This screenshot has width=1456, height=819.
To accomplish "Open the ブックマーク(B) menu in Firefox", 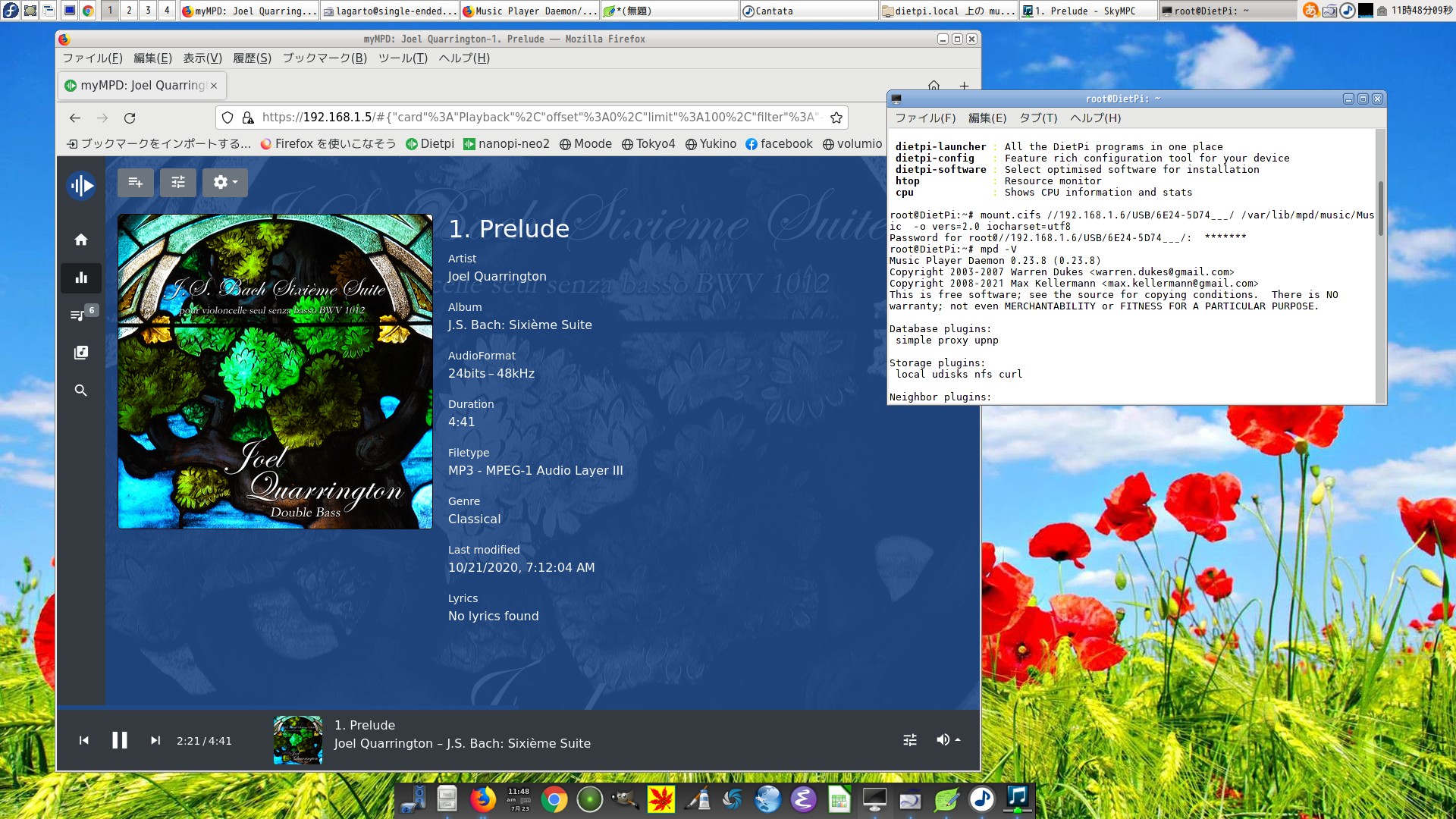I will (325, 58).
